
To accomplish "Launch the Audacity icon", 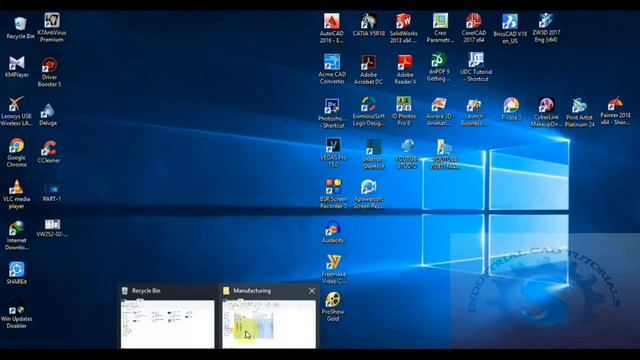I will (x=333, y=232).
